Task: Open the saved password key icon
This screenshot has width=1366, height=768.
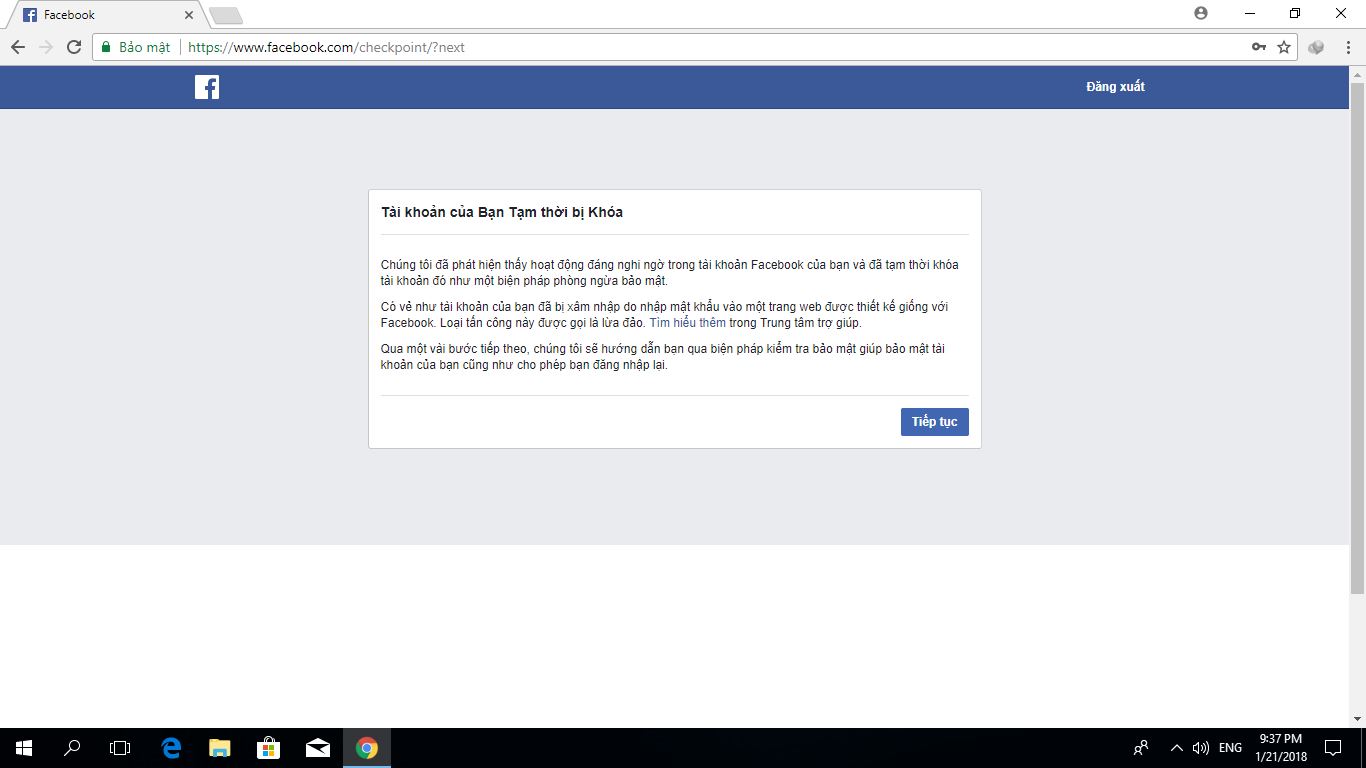Action: 1259,47
